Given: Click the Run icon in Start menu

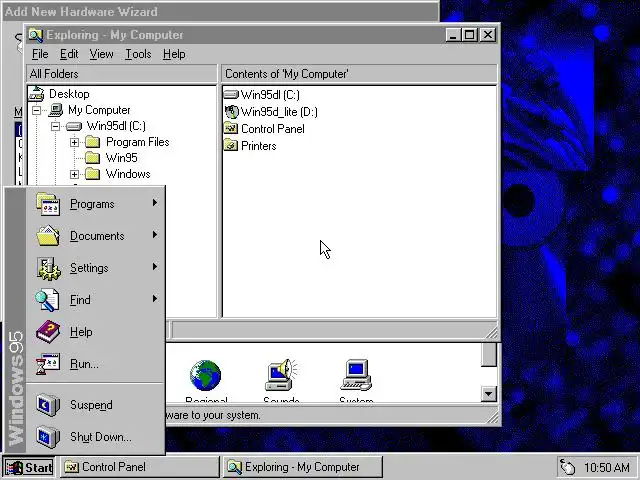Looking at the screenshot, I should [x=48, y=364].
